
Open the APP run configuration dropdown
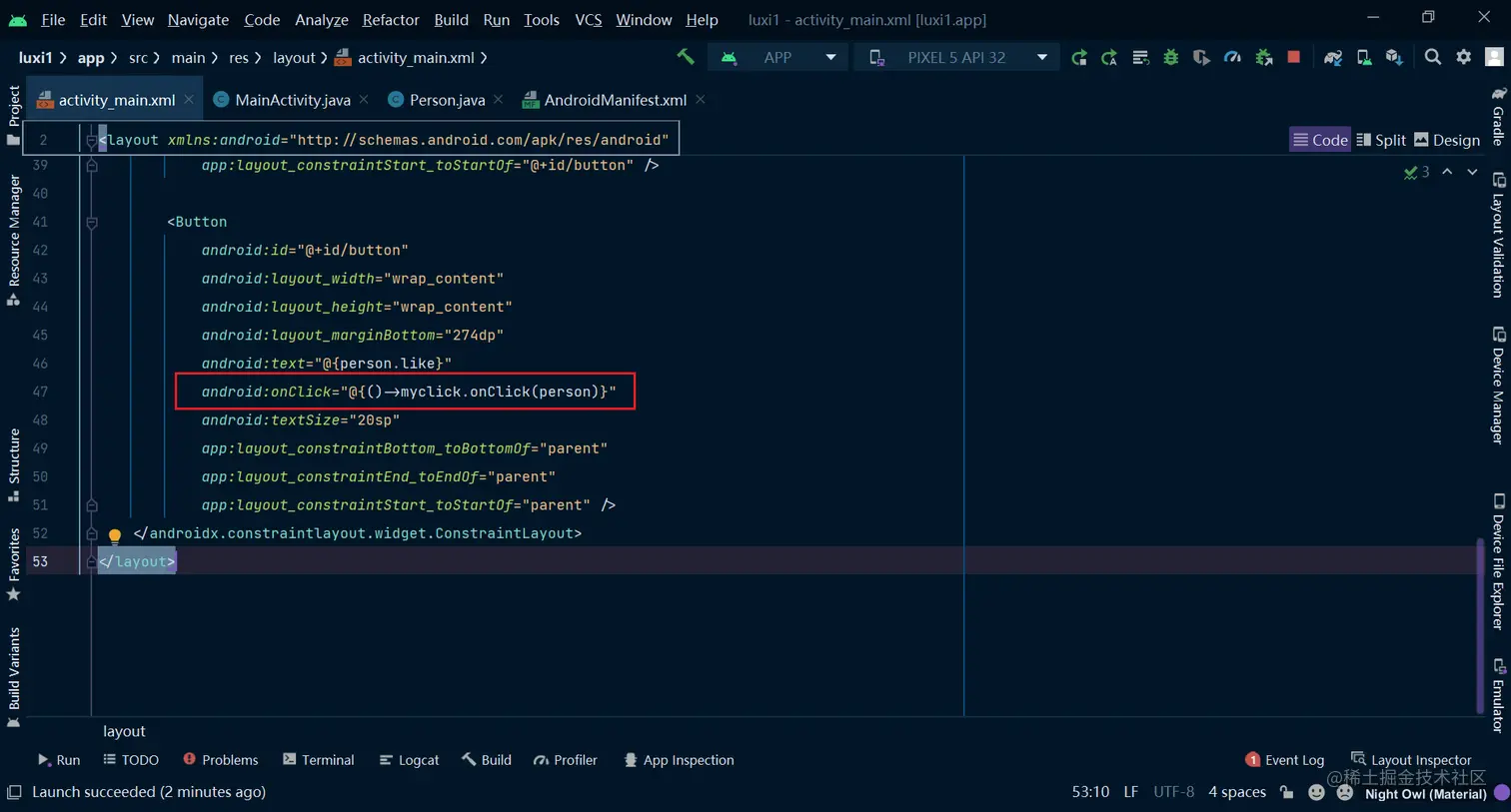point(777,58)
